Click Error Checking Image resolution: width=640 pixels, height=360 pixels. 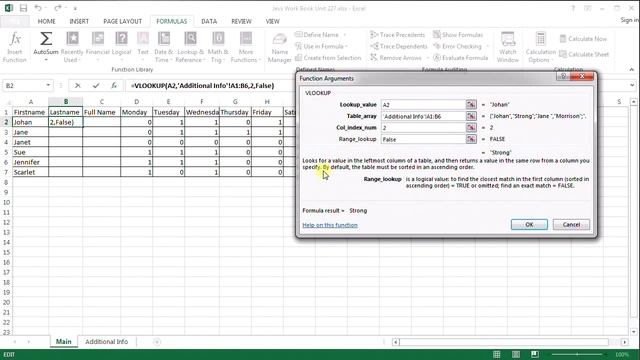tap(457, 47)
